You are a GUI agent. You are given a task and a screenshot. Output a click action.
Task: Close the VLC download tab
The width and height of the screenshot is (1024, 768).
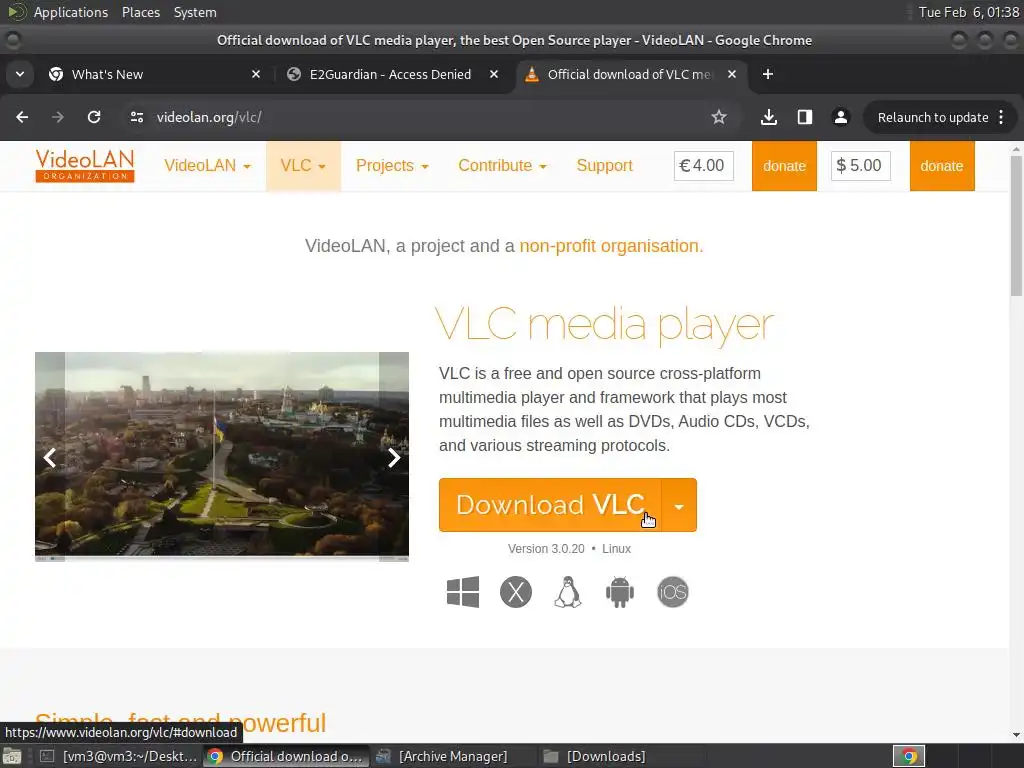tap(731, 74)
